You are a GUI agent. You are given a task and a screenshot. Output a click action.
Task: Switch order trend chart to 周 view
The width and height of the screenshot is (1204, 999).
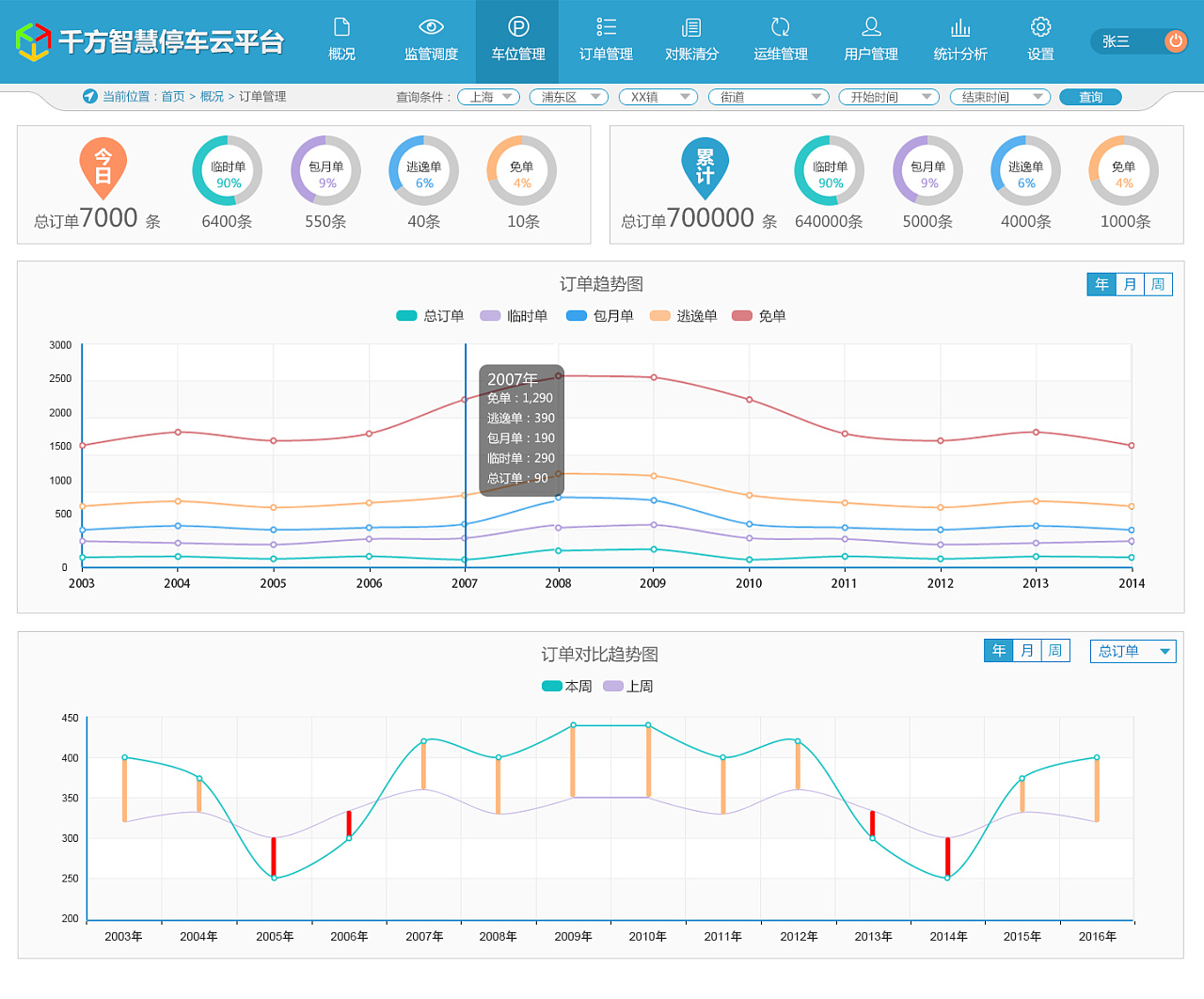click(x=1158, y=284)
